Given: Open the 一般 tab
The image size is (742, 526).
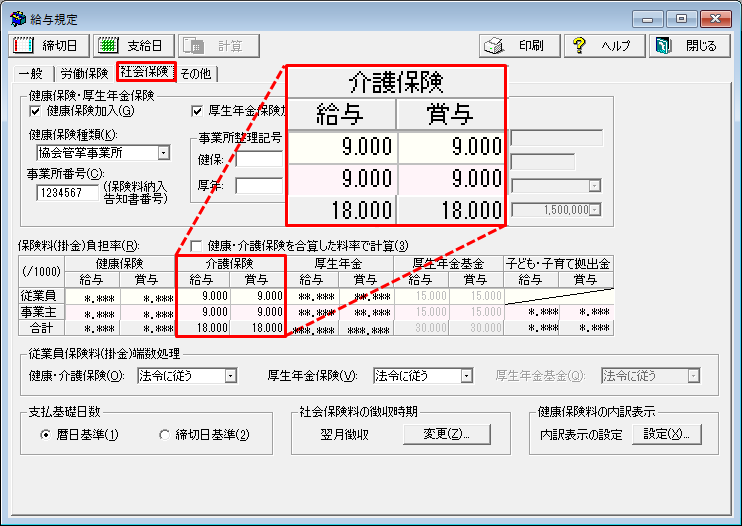Looking at the screenshot, I should click(x=31, y=73).
